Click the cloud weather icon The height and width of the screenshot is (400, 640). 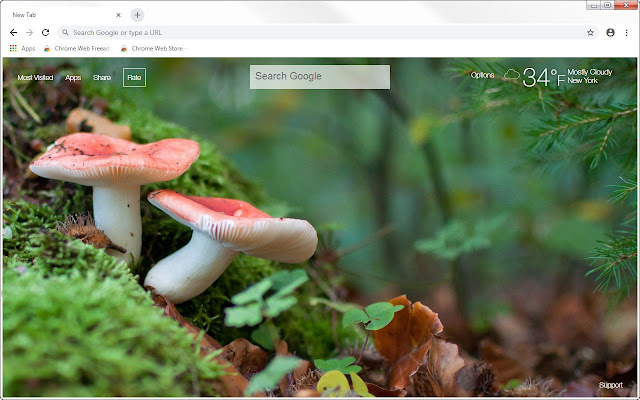pos(511,75)
